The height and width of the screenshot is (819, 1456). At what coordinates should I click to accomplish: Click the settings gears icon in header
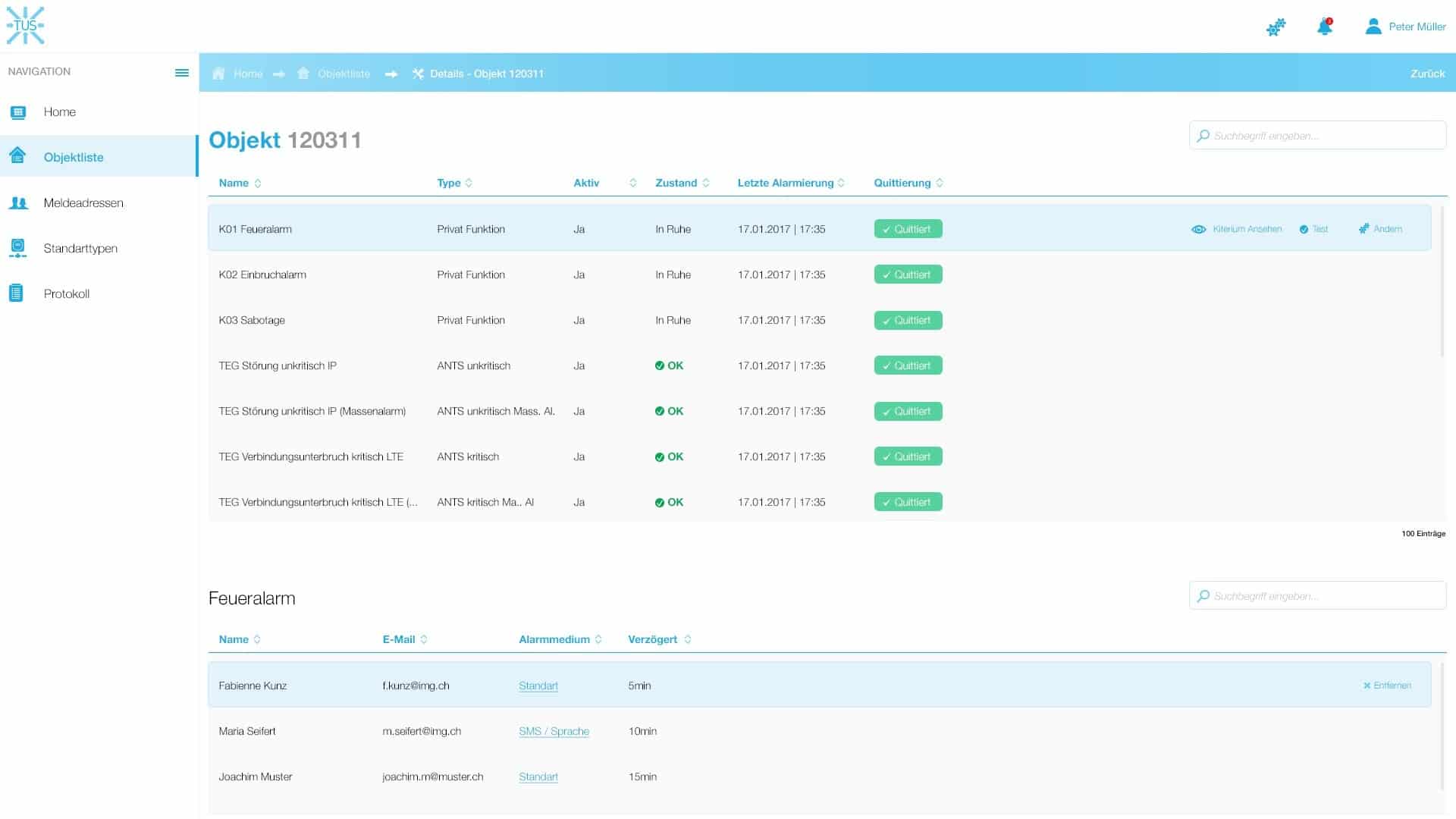[x=1276, y=27]
